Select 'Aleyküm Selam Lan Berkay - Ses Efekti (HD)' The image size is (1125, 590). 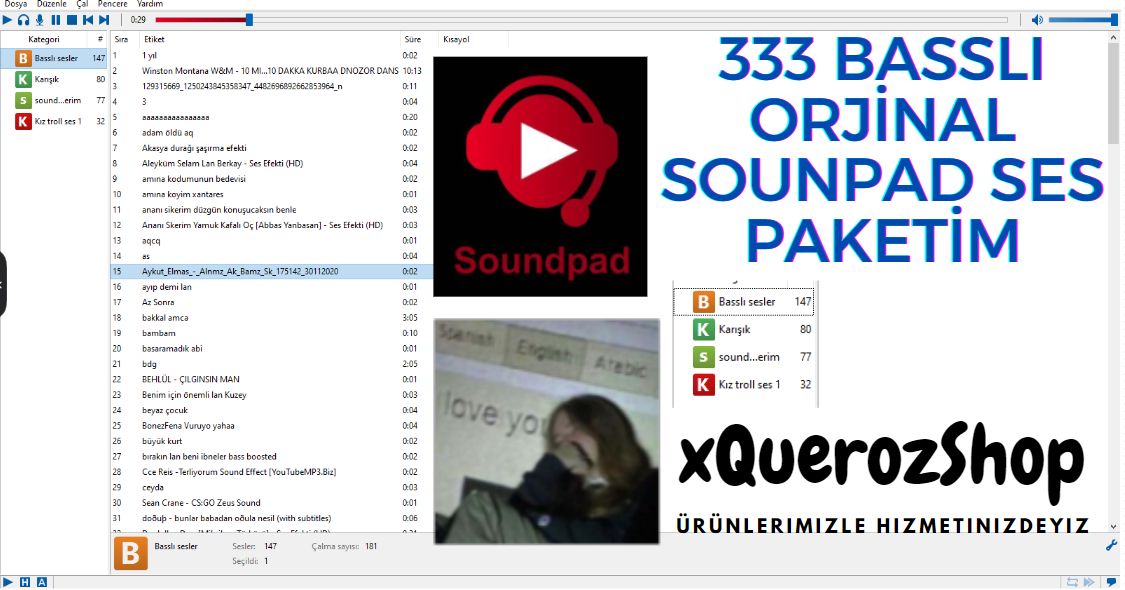tap(272, 164)
